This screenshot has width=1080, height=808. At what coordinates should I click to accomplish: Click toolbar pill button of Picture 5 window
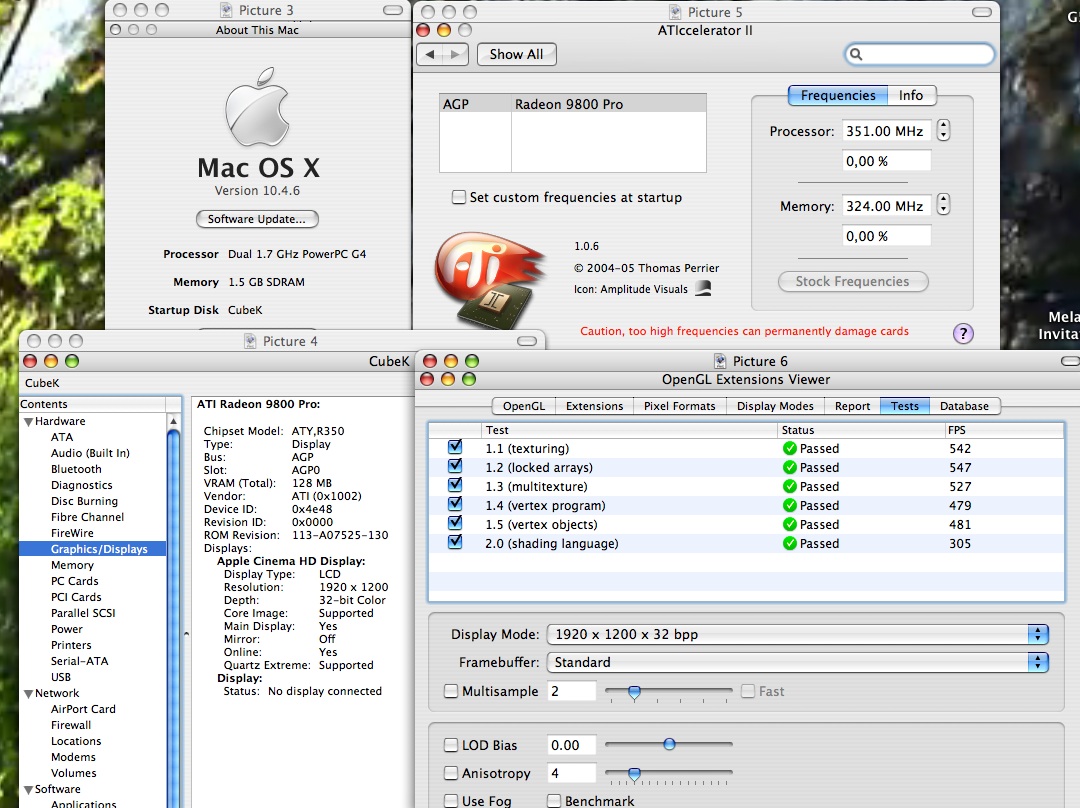(982, 12)
